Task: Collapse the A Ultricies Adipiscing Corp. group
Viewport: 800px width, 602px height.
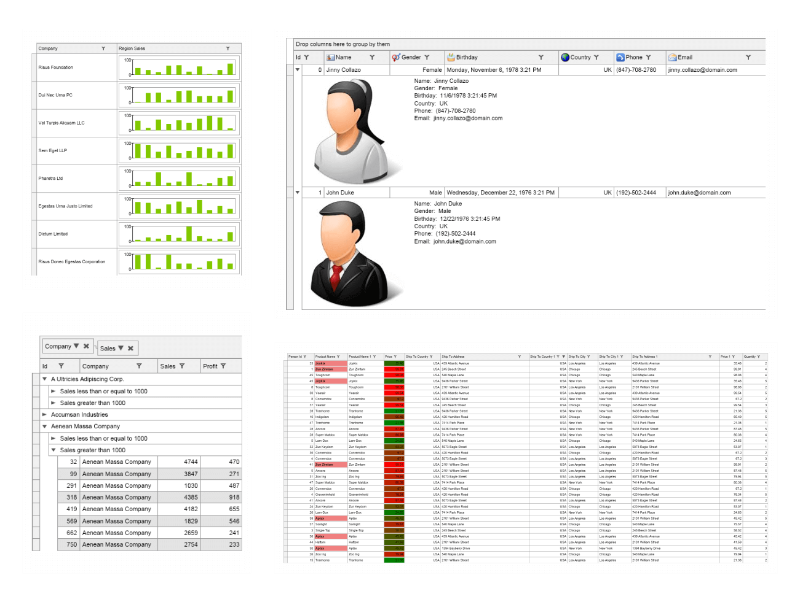Action: [44, 379]
